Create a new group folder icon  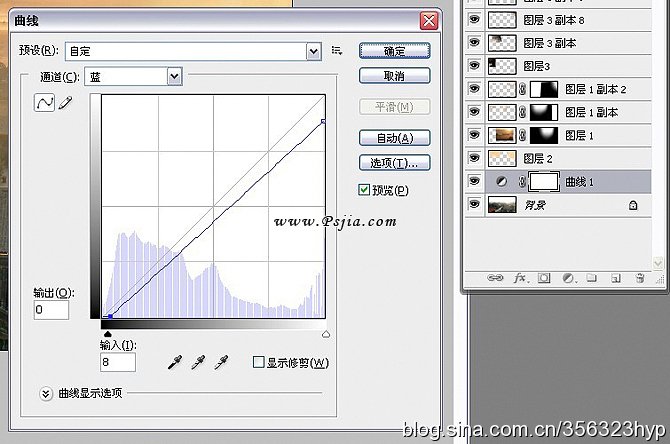point(591,278)
